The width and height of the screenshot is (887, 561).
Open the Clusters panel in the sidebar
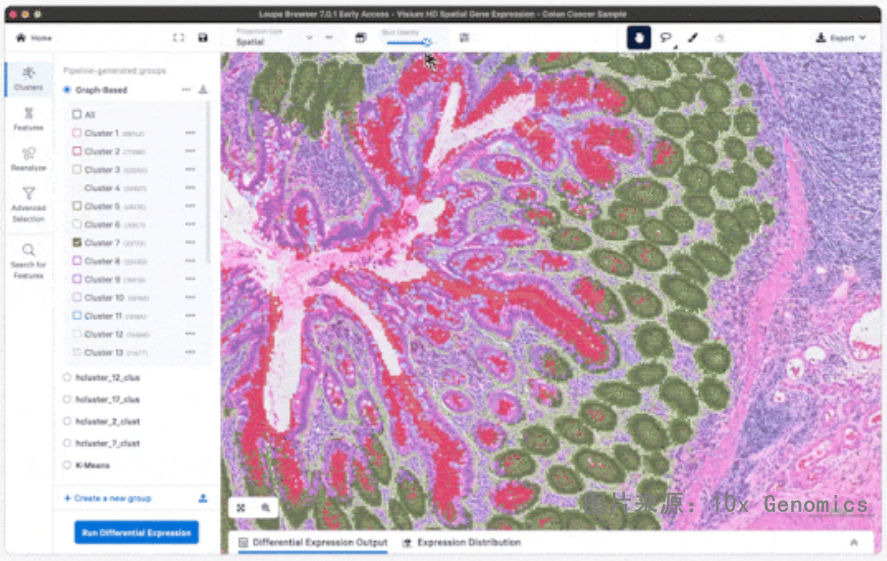pos(28,79)
